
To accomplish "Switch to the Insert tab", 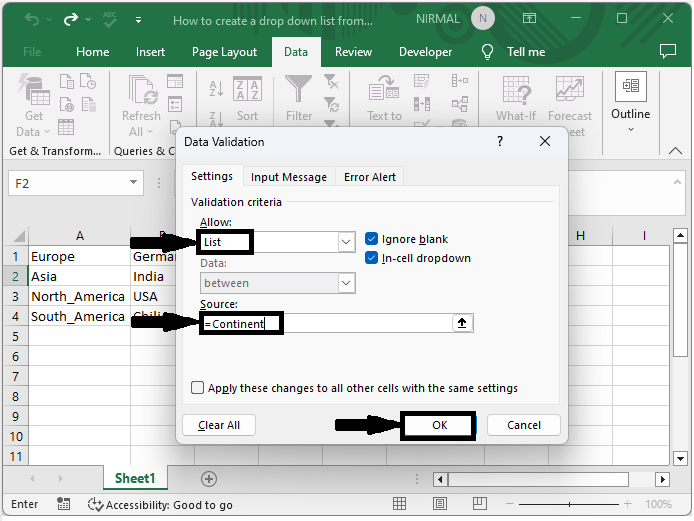I will point(150,52).
